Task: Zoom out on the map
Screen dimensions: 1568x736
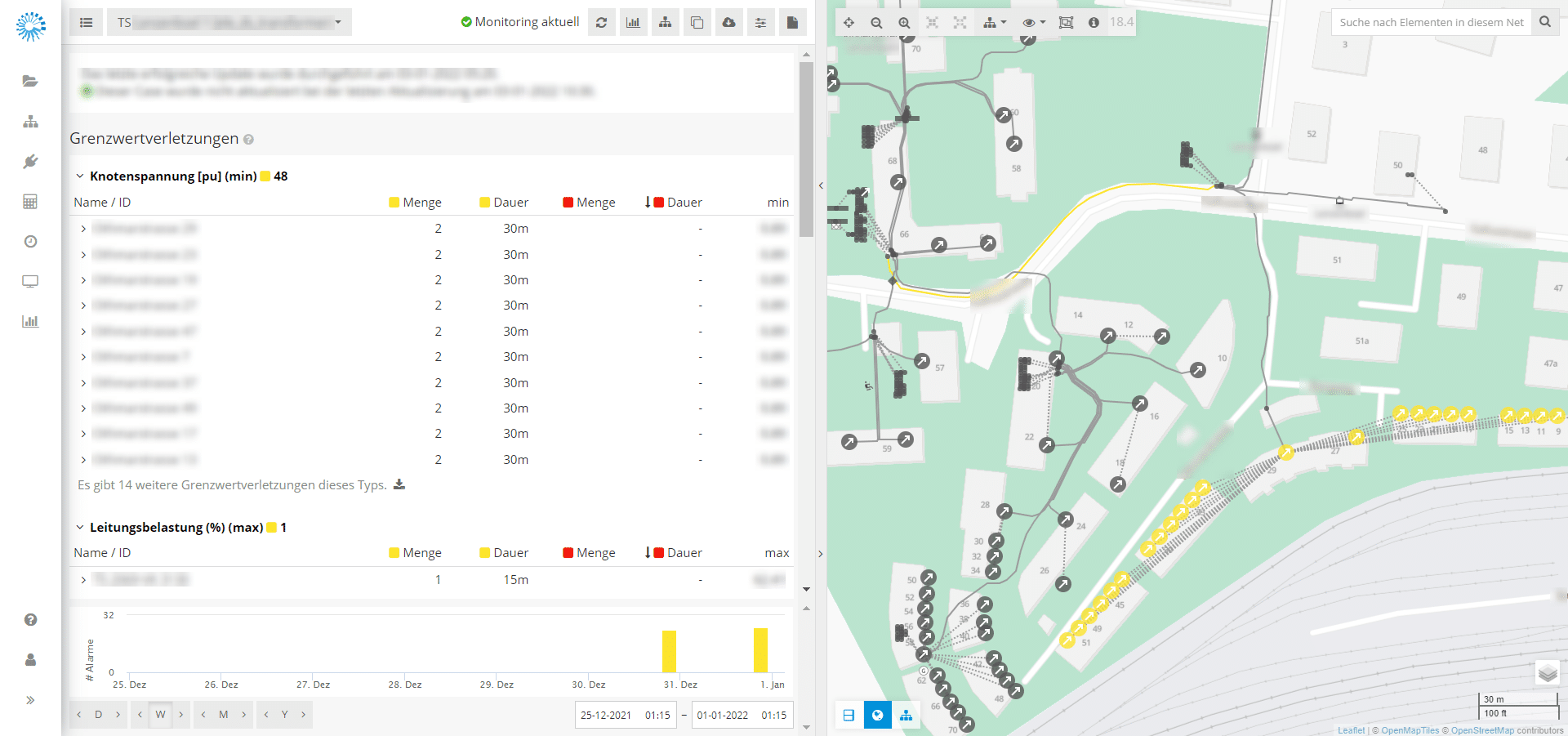Action: (876, 23)
